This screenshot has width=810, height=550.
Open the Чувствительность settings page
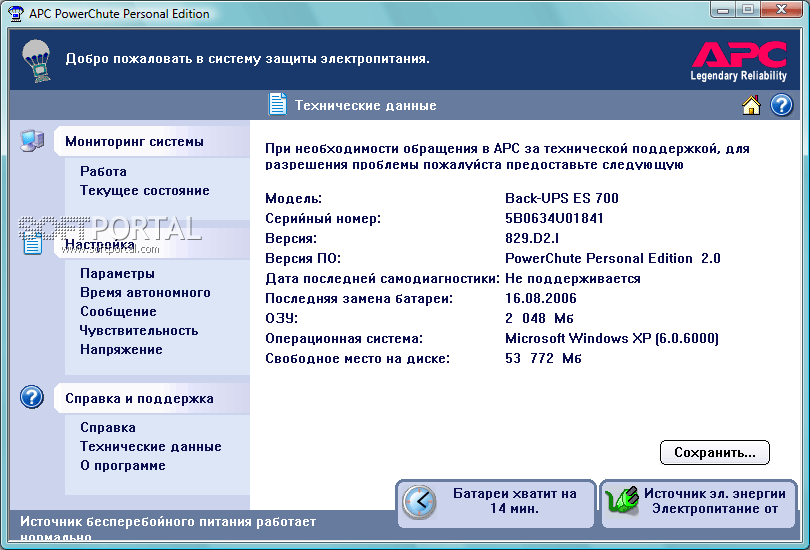tap(139, 331)
